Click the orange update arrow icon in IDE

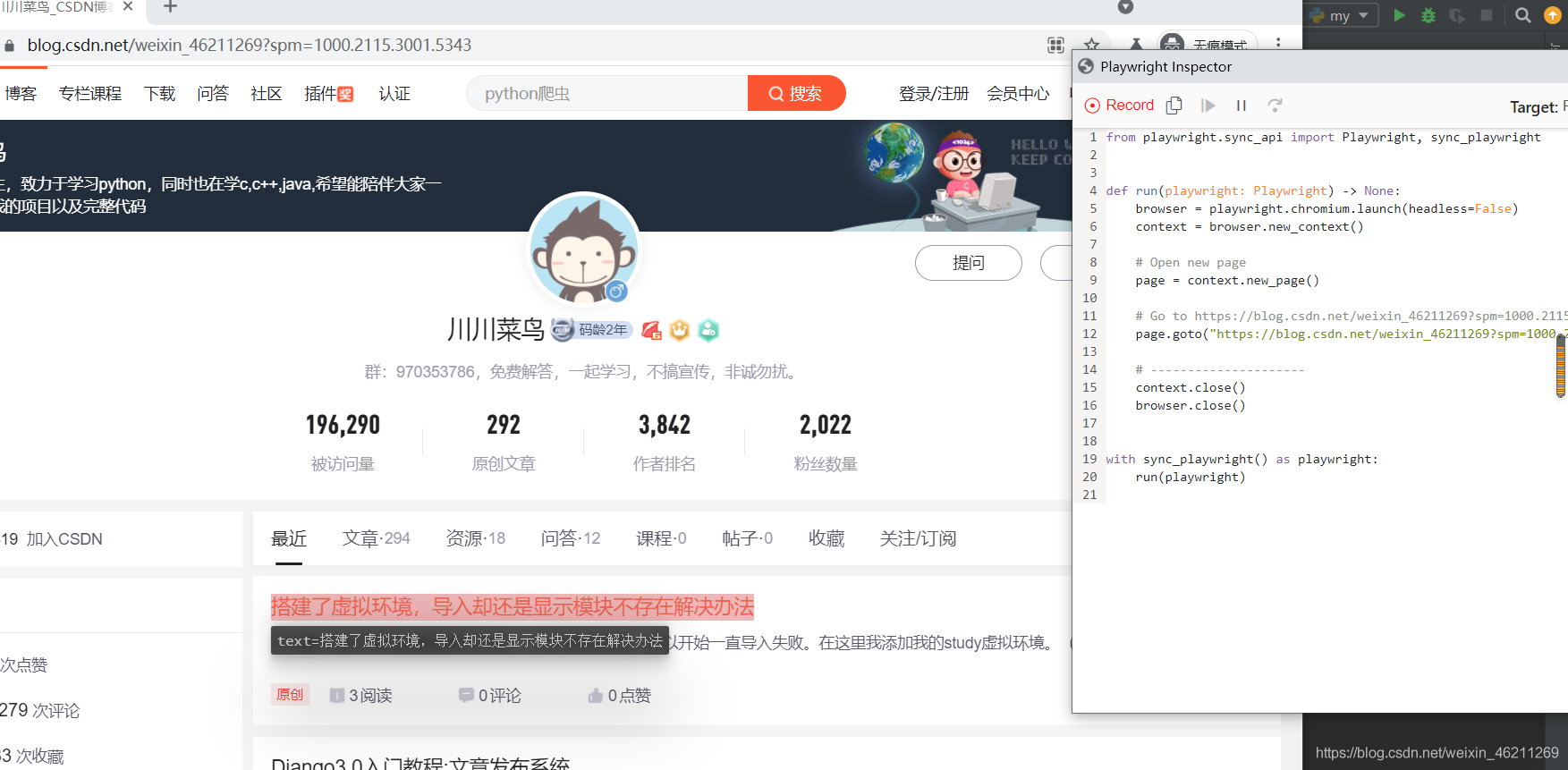(x=1554, y=15)
